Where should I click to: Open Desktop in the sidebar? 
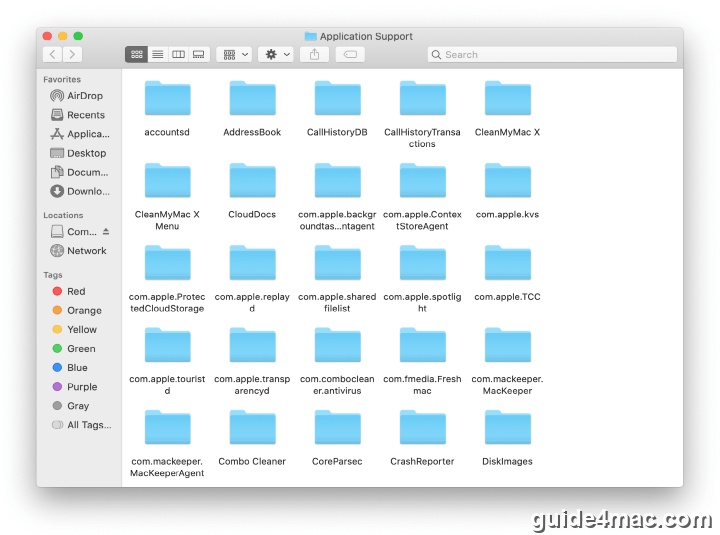click(x=78, y=153)
